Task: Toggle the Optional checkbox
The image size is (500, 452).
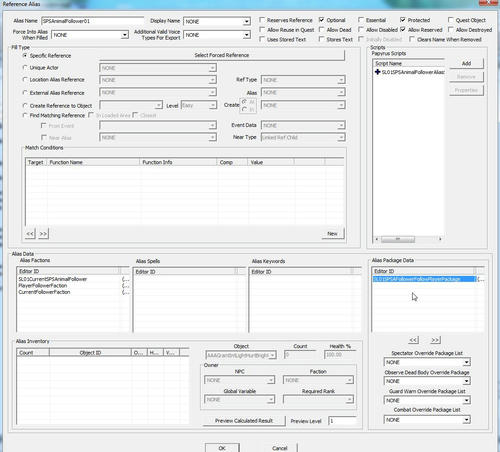Action: pos(321,20)
